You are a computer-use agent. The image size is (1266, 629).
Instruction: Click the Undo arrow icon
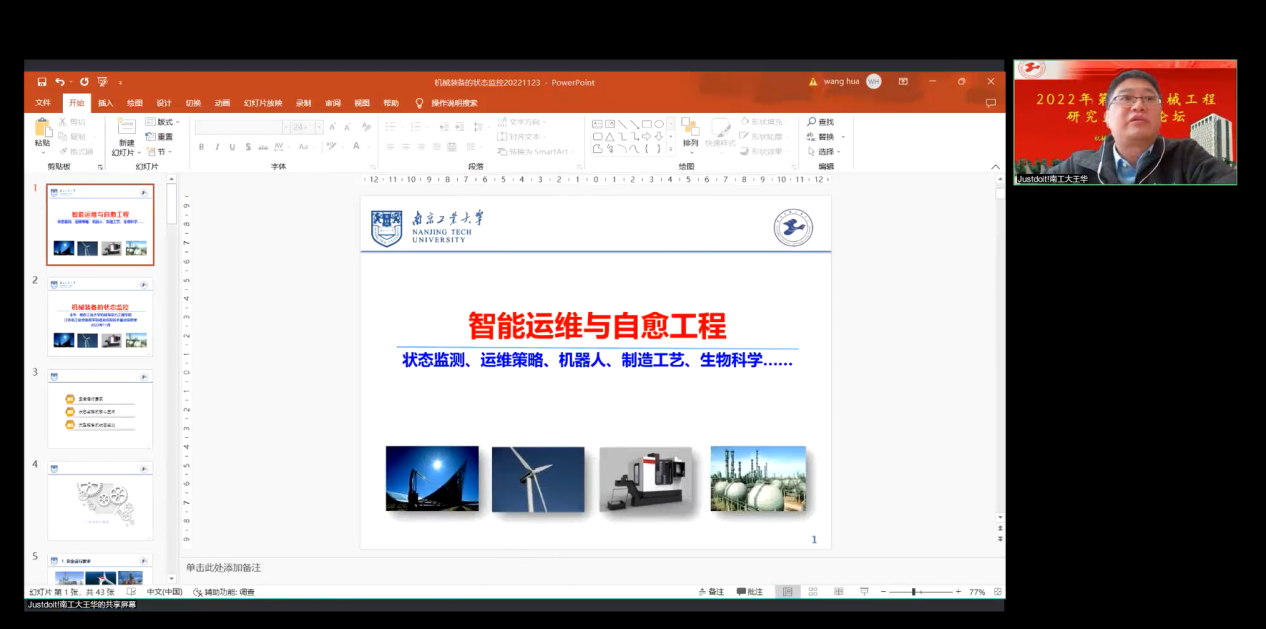tap(60, 82)
